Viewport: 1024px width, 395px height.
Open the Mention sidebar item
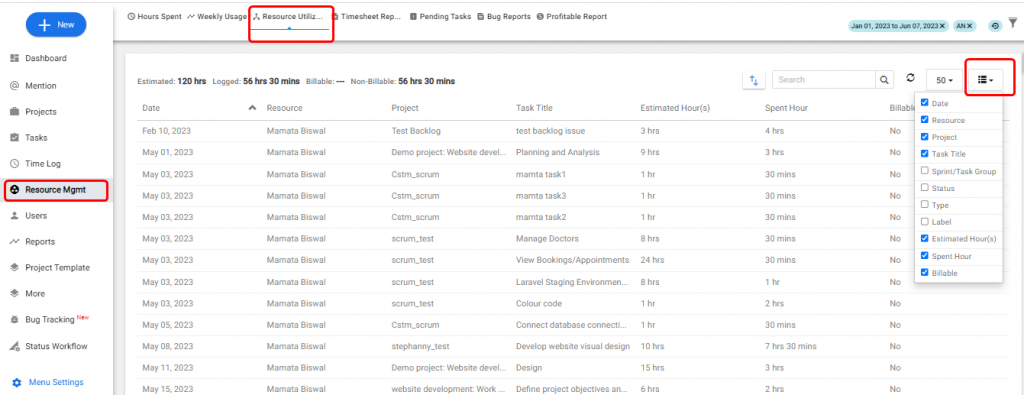click(40, 86)
